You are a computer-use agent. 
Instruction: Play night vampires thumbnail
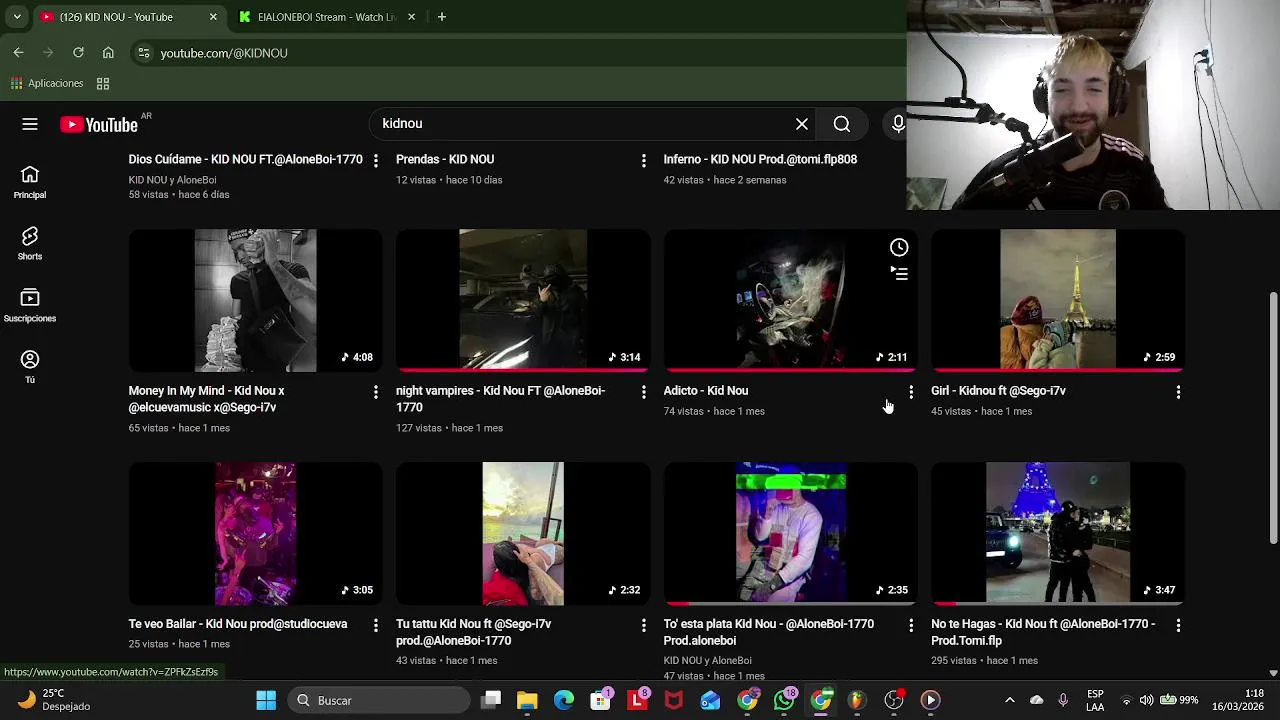(x=523, y=301)
